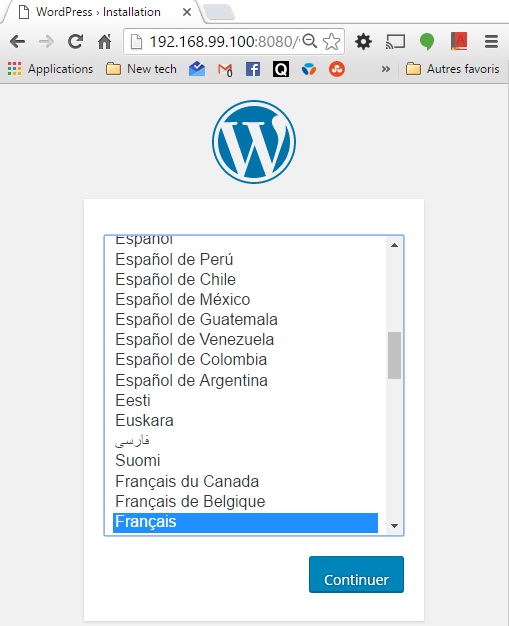Open the Quora Q bookmark icon
Image resolution: width=509 pixels, height=626 pixels.
click(281, 69)
